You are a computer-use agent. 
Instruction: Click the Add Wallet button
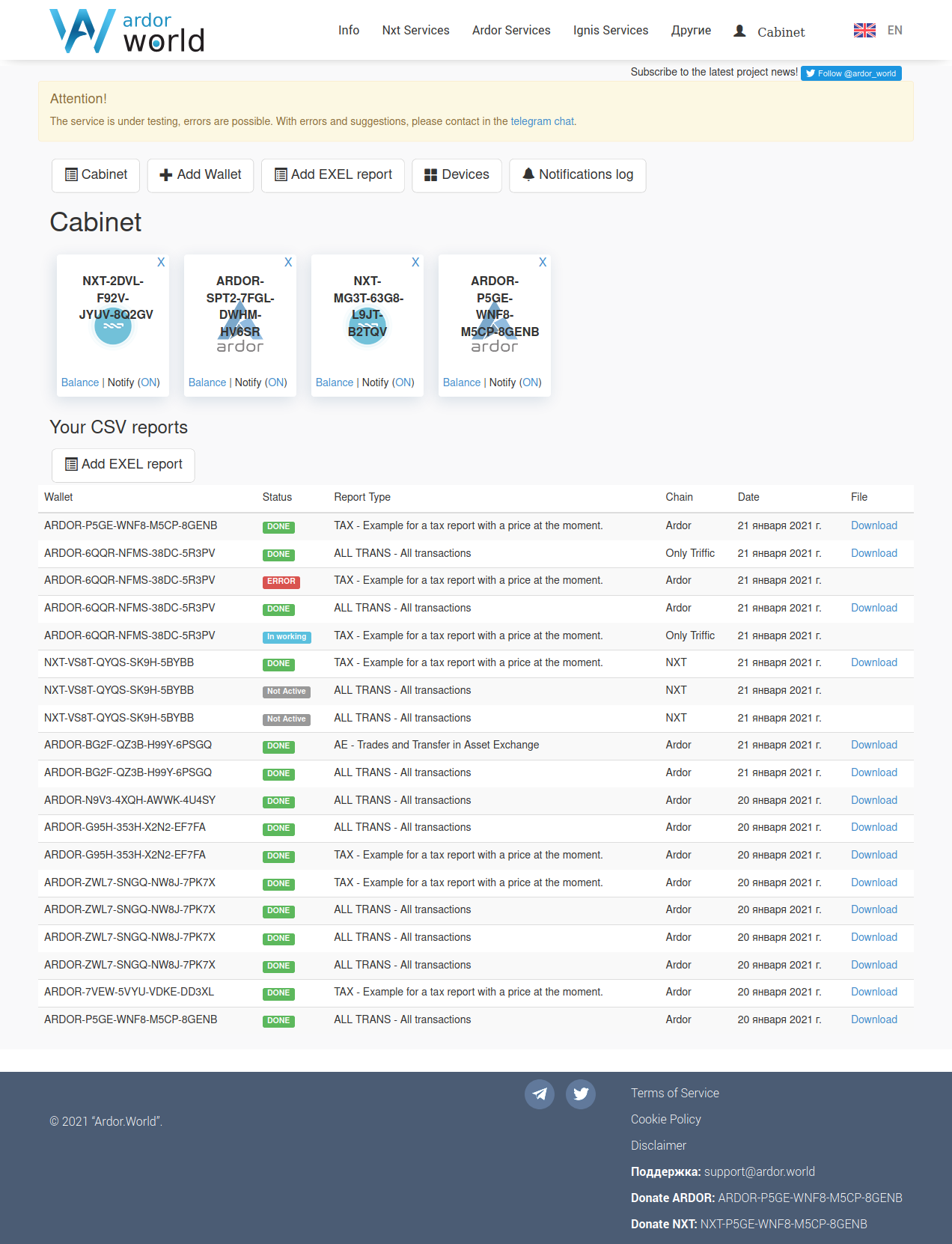point(201,175)
